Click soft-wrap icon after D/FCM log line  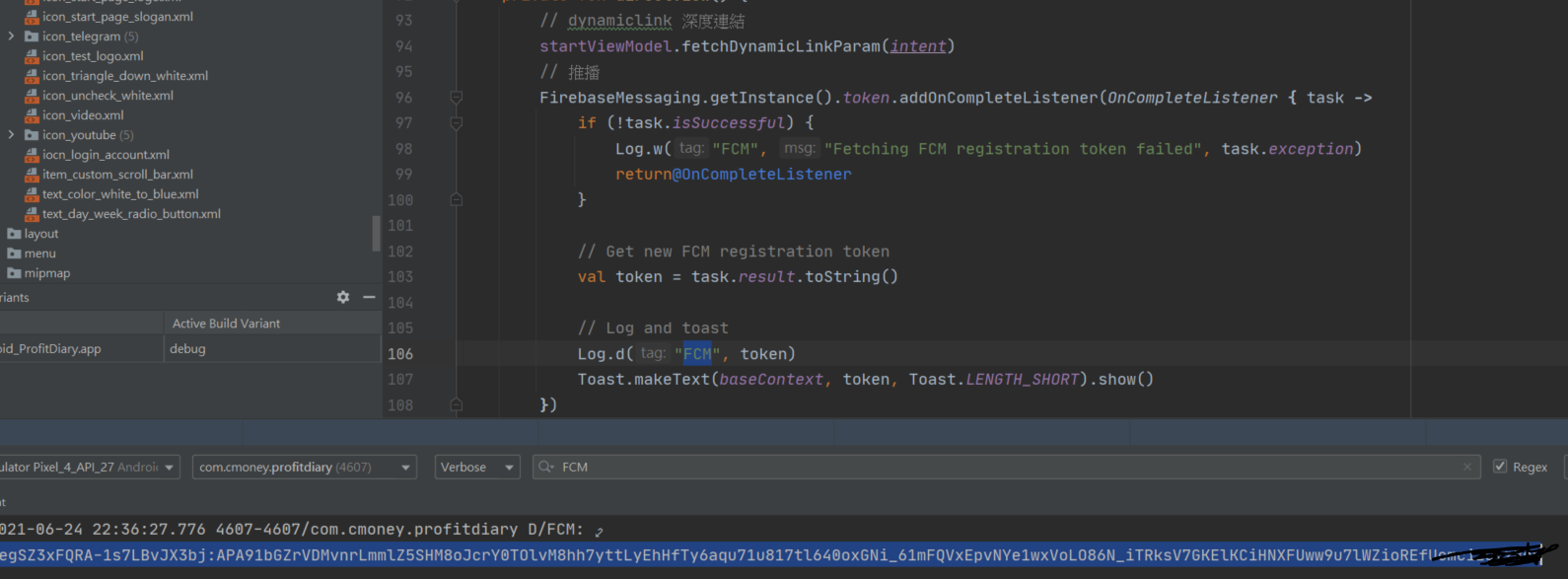[599, 531]
